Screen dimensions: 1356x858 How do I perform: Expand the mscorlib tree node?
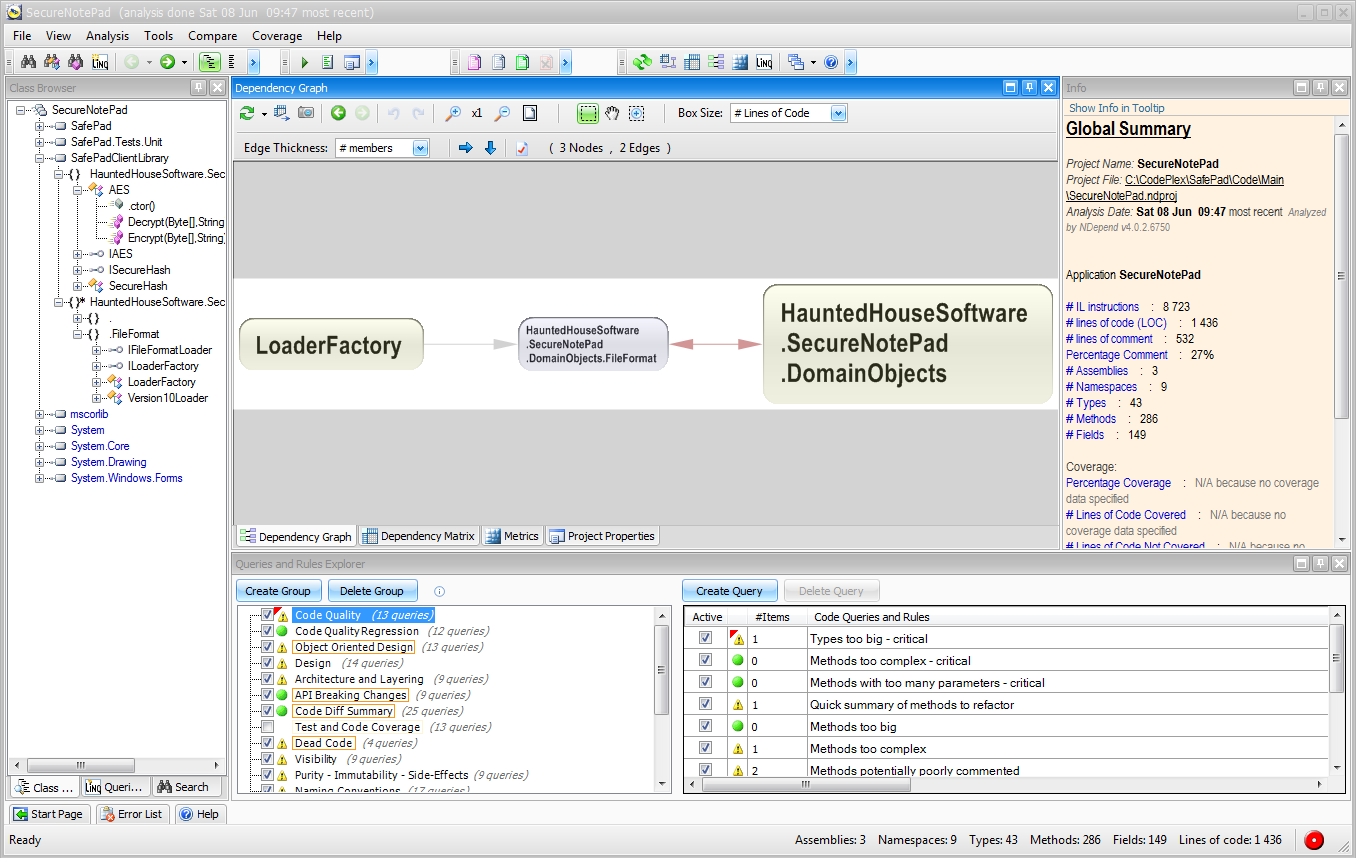(x=40, y=414)
